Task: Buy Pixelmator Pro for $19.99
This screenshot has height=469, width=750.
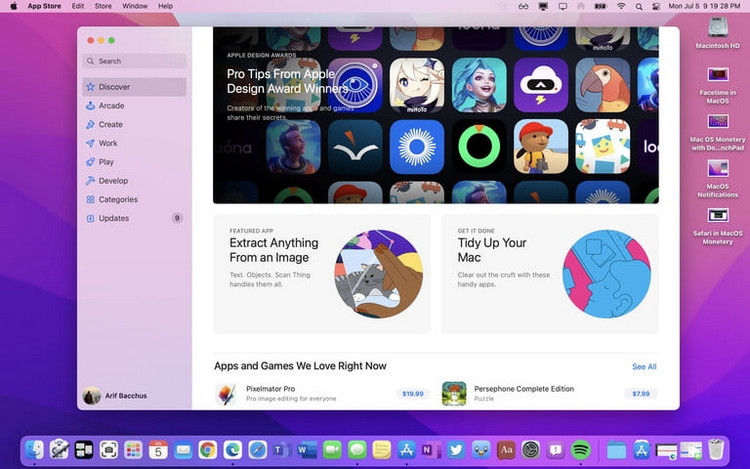Action: click(x=412, y=394)
